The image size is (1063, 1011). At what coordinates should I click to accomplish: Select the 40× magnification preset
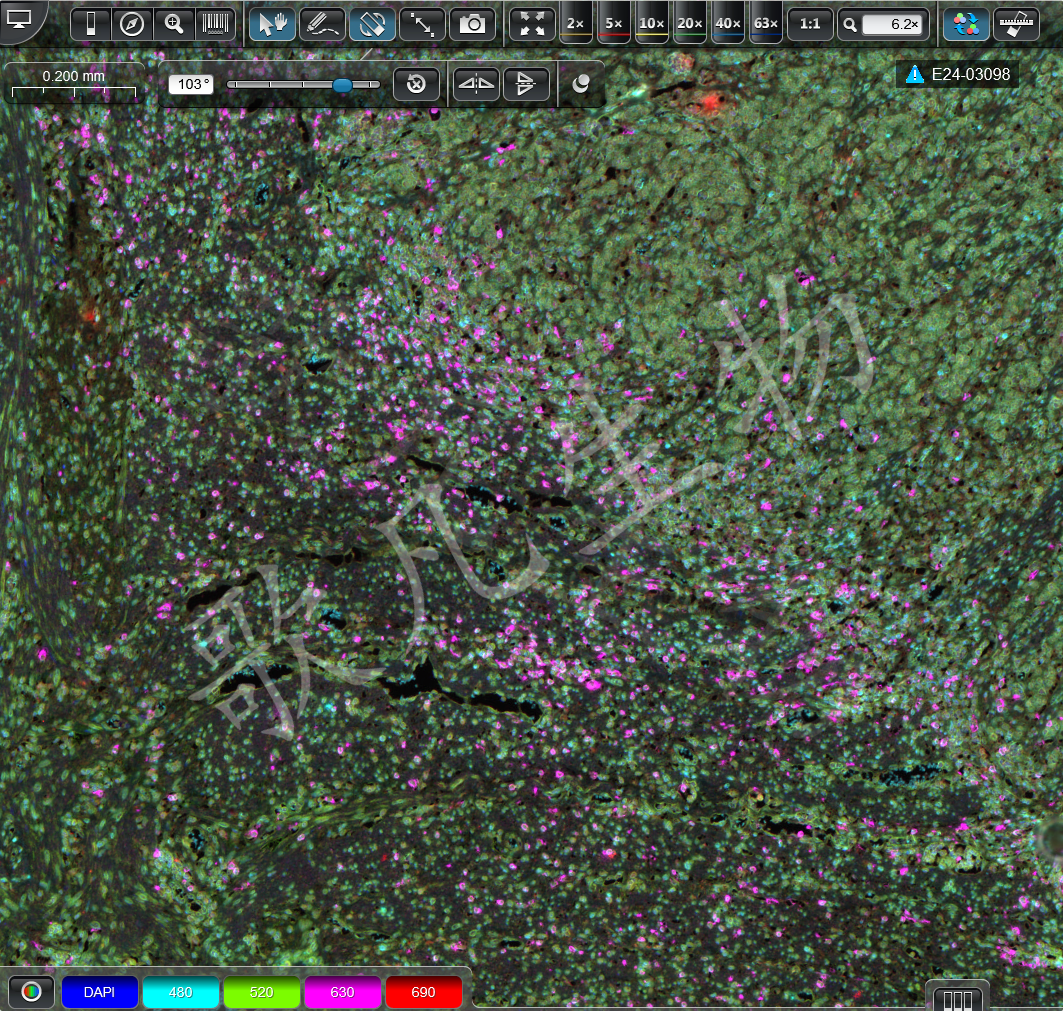pyautogui.click(x=727, y=24)
